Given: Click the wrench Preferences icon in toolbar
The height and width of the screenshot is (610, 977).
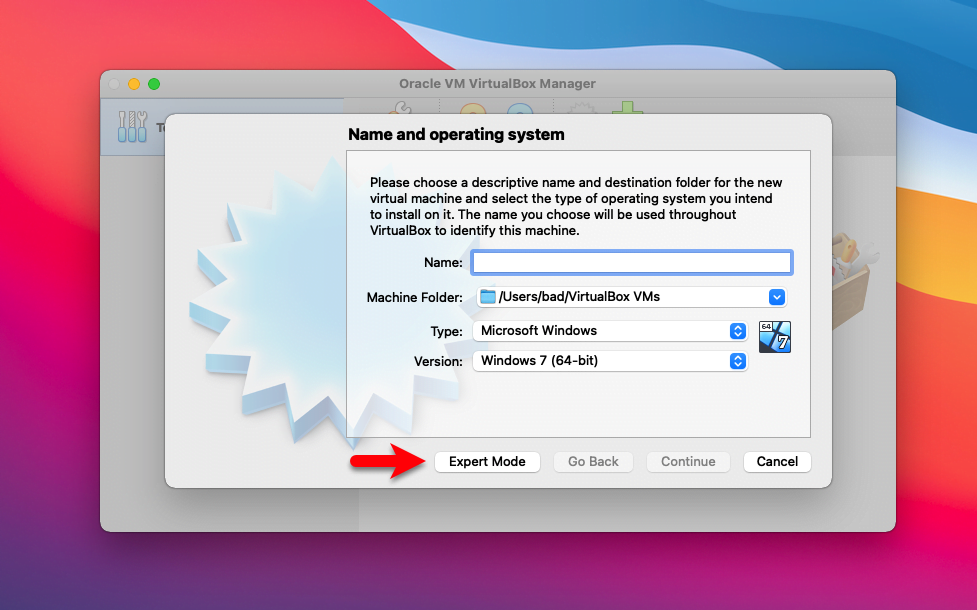Looking at the screenshot, I should [x=400, y=108].
